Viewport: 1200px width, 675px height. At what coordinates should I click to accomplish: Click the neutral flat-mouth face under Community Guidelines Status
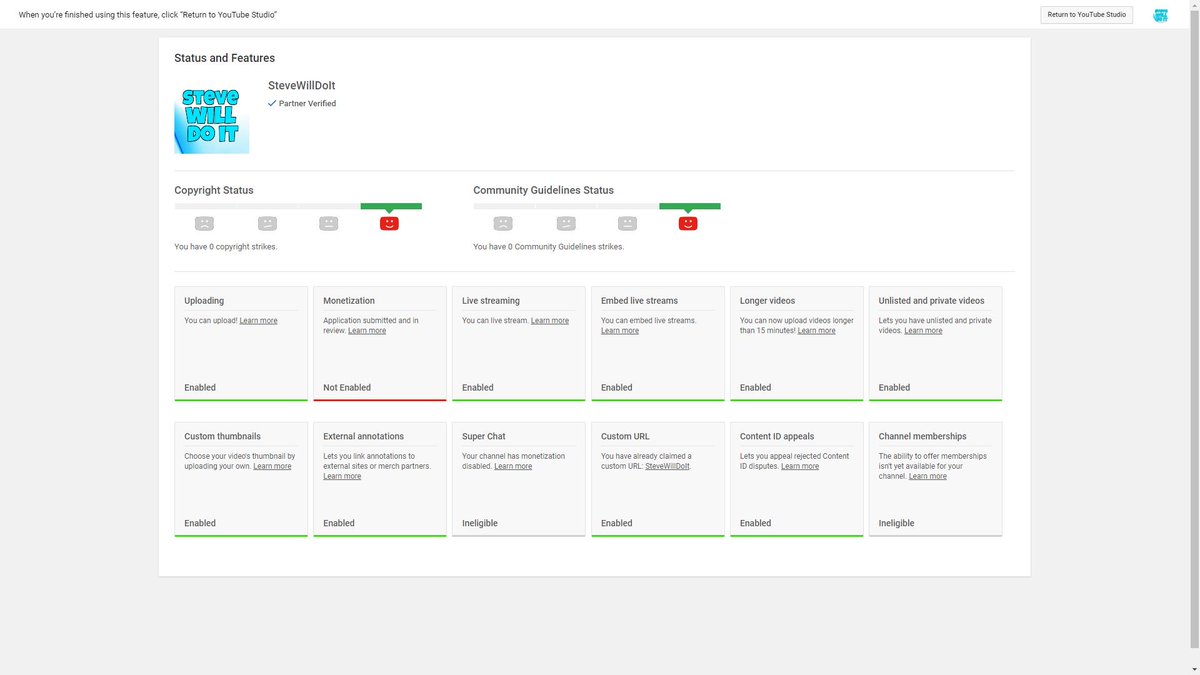[628, 224]
